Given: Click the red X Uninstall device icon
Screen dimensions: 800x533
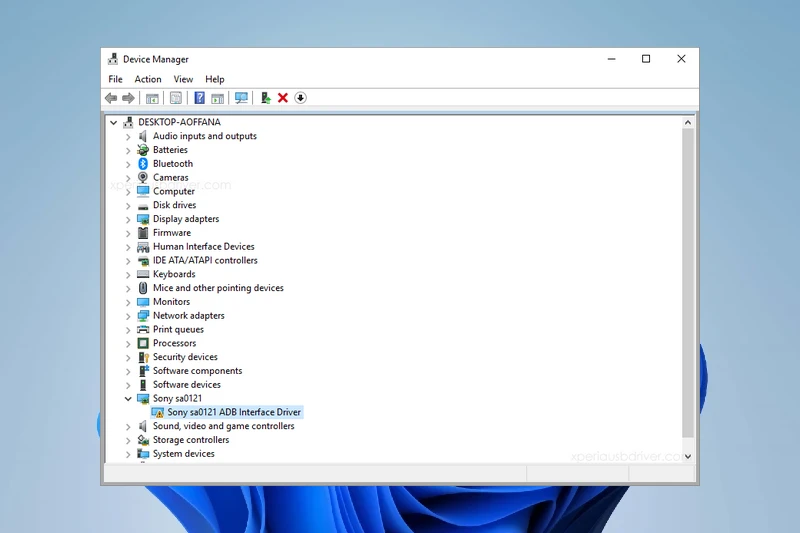Looking at the screenshot, I should coord(283,98).
